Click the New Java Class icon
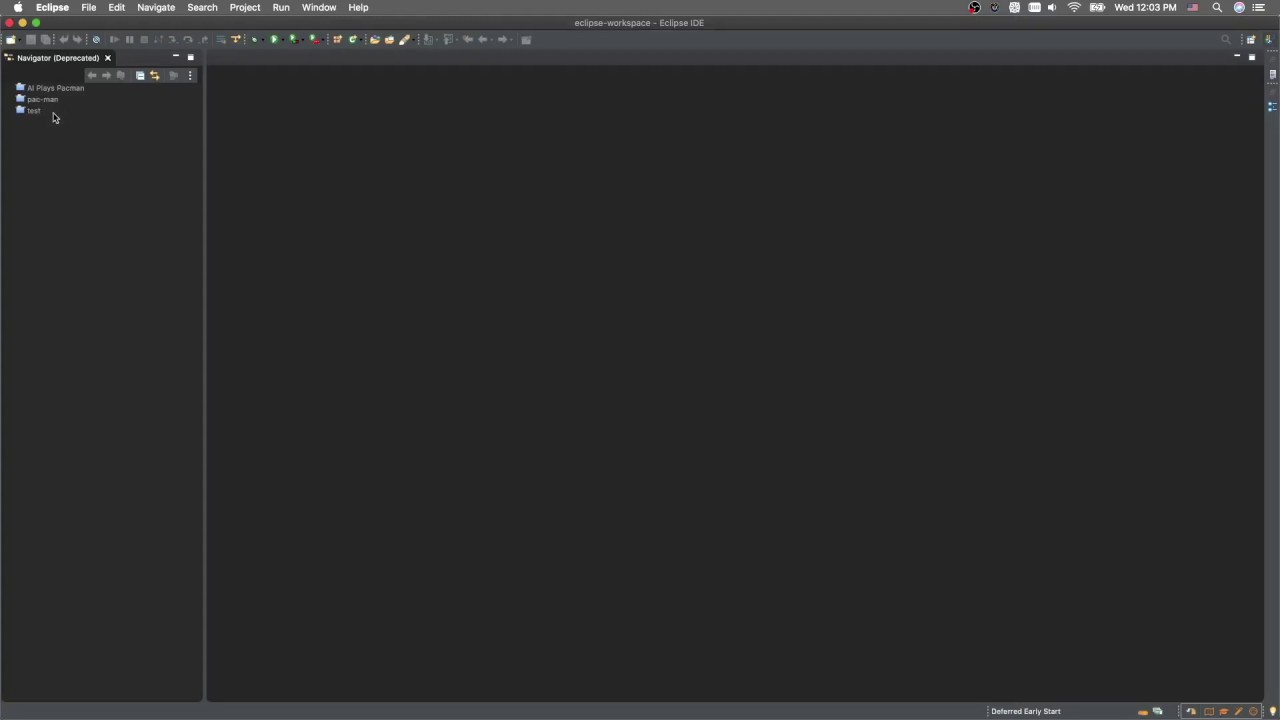 pos(352,40)
